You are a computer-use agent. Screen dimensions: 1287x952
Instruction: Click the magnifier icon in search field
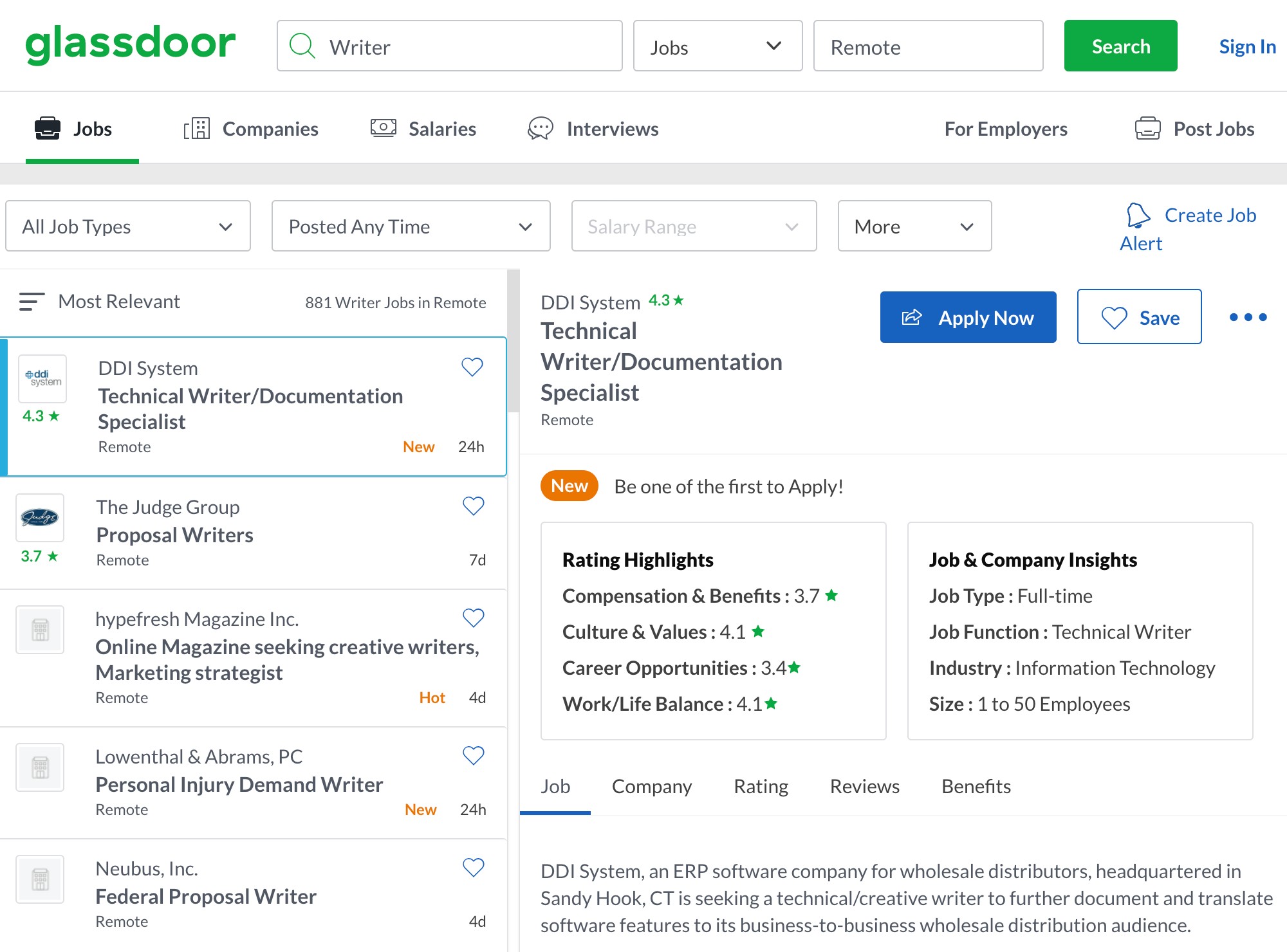tap(302, 46)
